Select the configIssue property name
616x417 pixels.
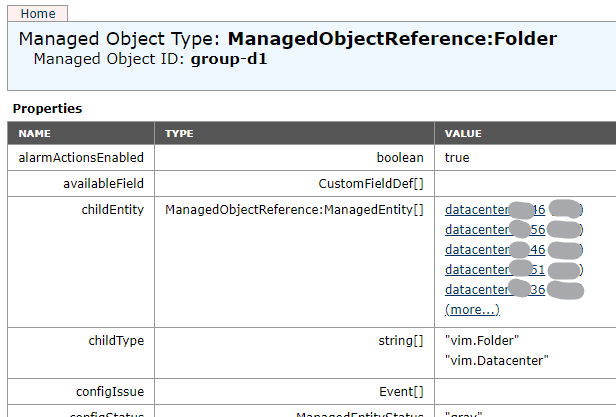pyautogui.click(x=112, y=392)
